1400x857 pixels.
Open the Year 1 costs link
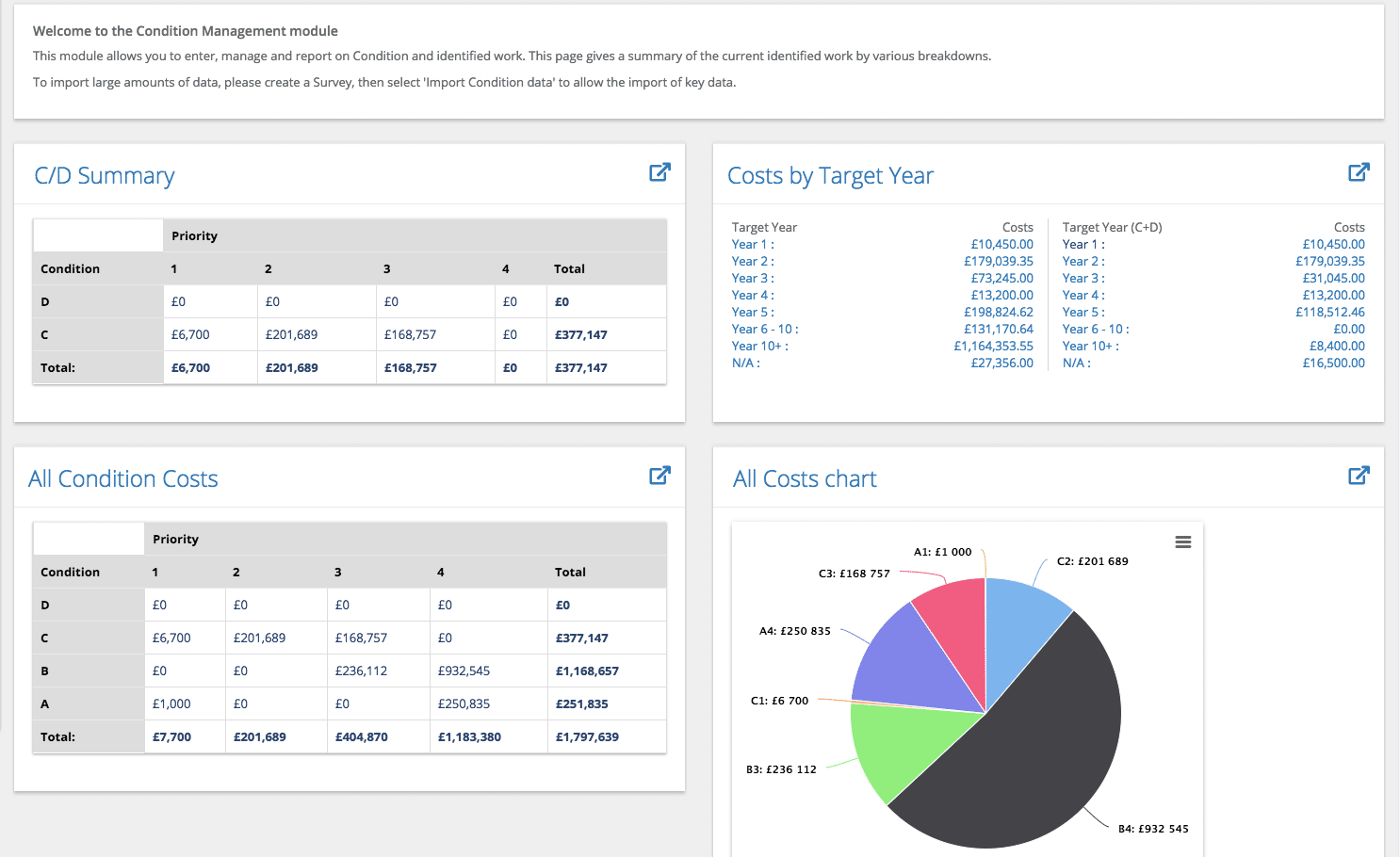[752, 244]
